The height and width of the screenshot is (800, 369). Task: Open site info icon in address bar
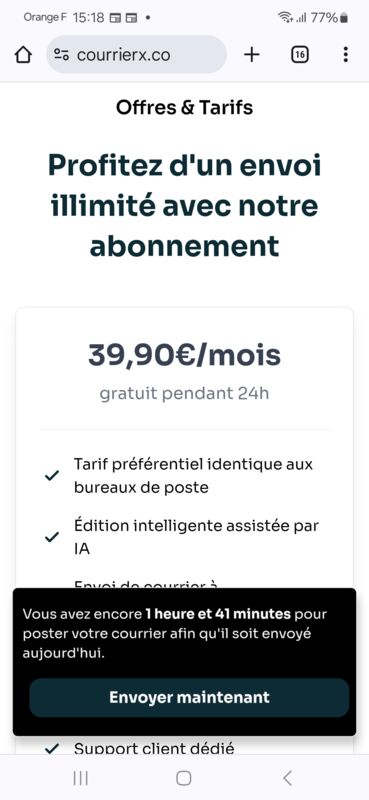tap(61, 55)
